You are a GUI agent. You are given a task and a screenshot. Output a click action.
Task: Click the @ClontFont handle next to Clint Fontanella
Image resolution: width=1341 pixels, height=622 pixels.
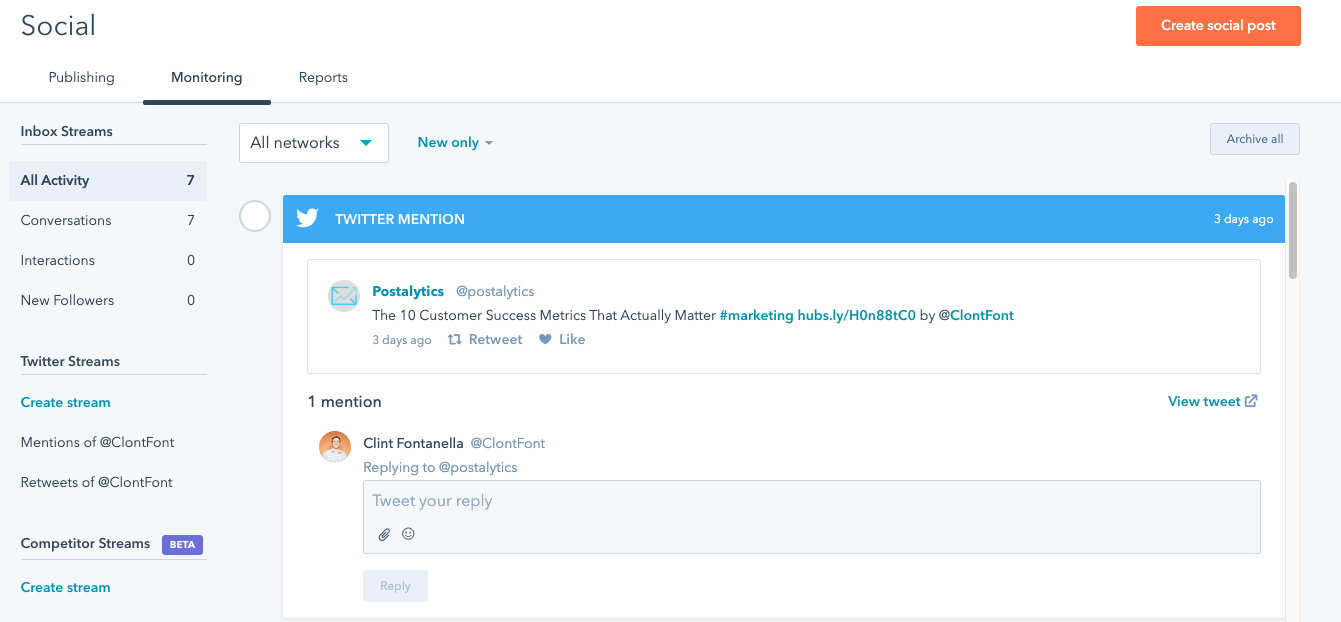pos(508,443)
